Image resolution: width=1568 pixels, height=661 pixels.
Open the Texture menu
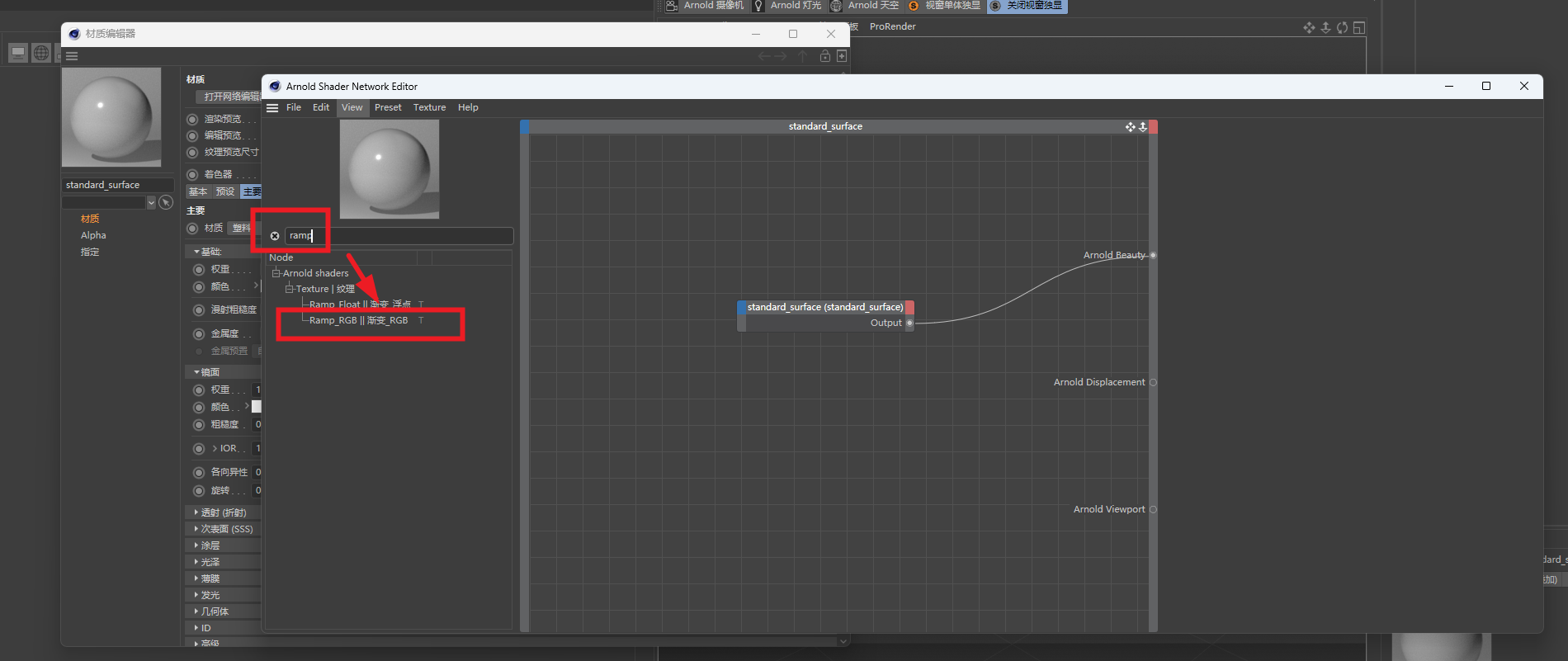430,108
